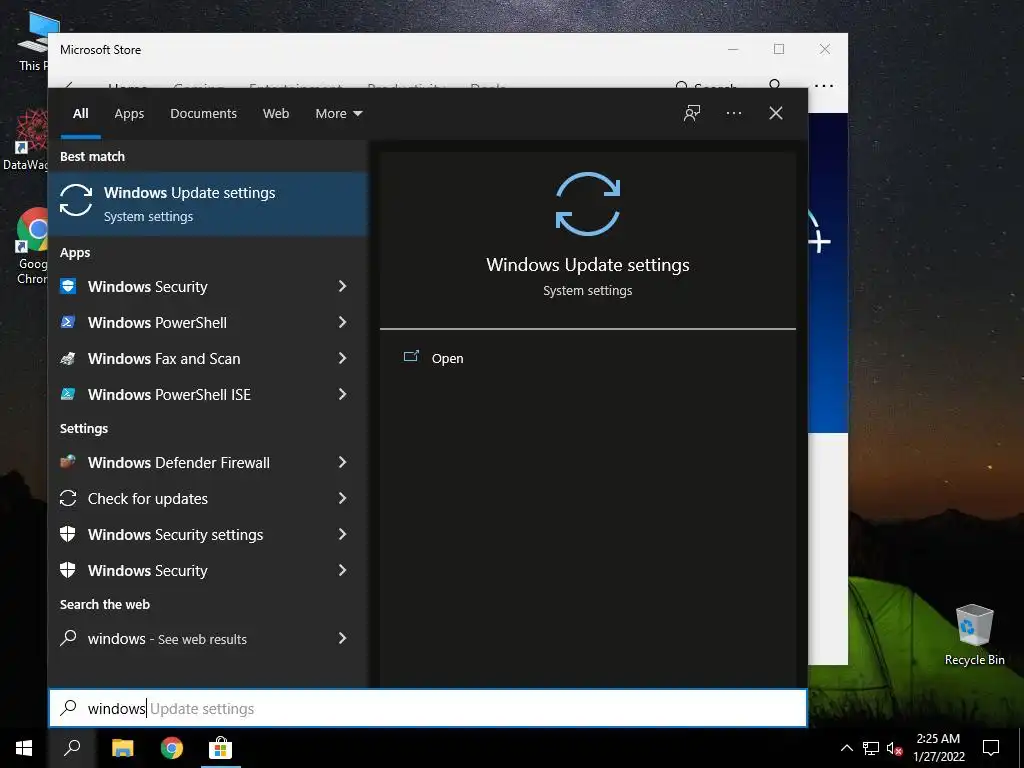Switch to Documents search tab
Screen dimensions: 1024x768
(203, 114)
